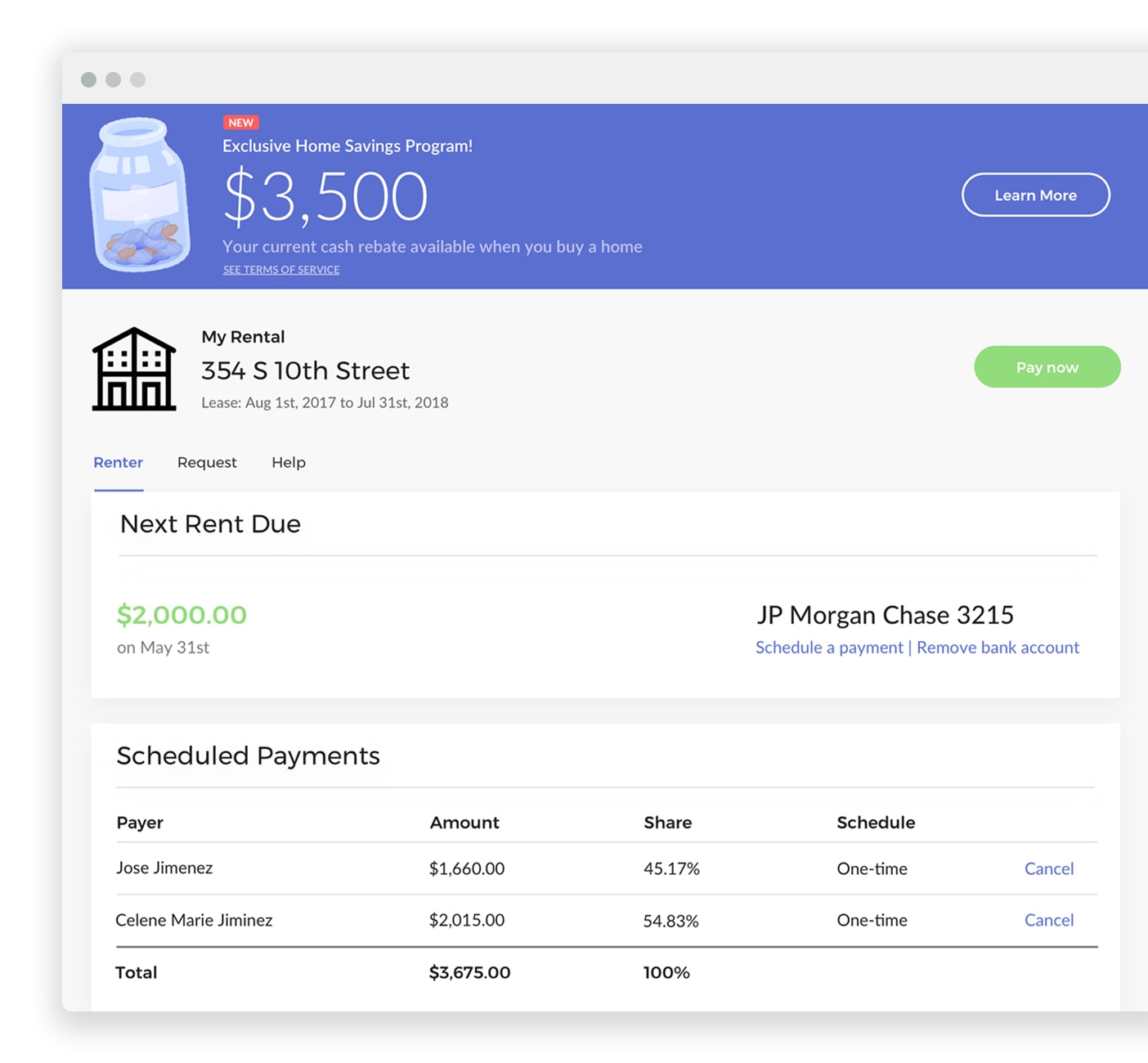Click One-time schedule for Jose Jimenez
Viewport: 1148px width, 1063px height.
coord(872,868)
